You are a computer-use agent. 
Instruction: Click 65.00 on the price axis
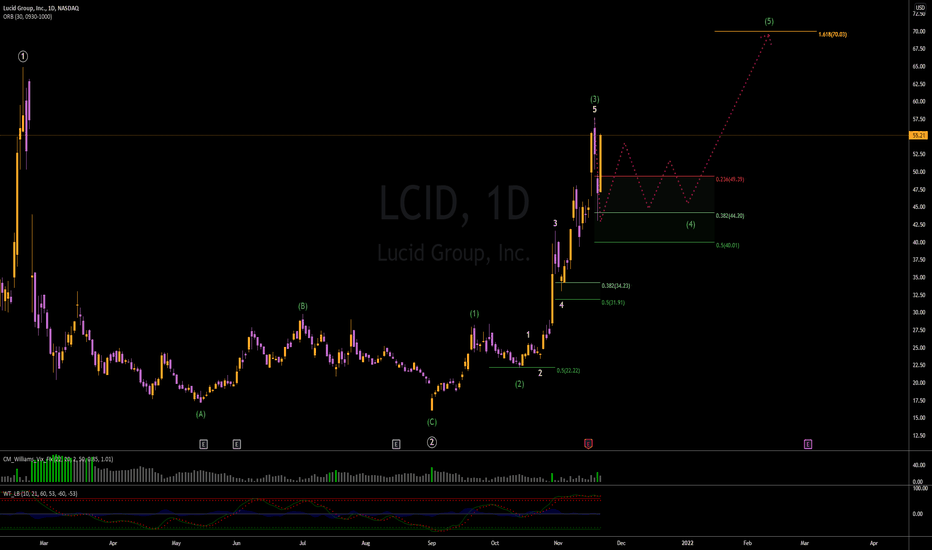(919, 67)
